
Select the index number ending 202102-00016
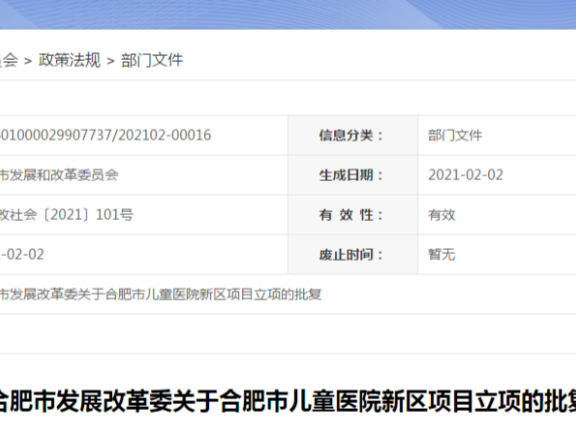tap(105, 135)
